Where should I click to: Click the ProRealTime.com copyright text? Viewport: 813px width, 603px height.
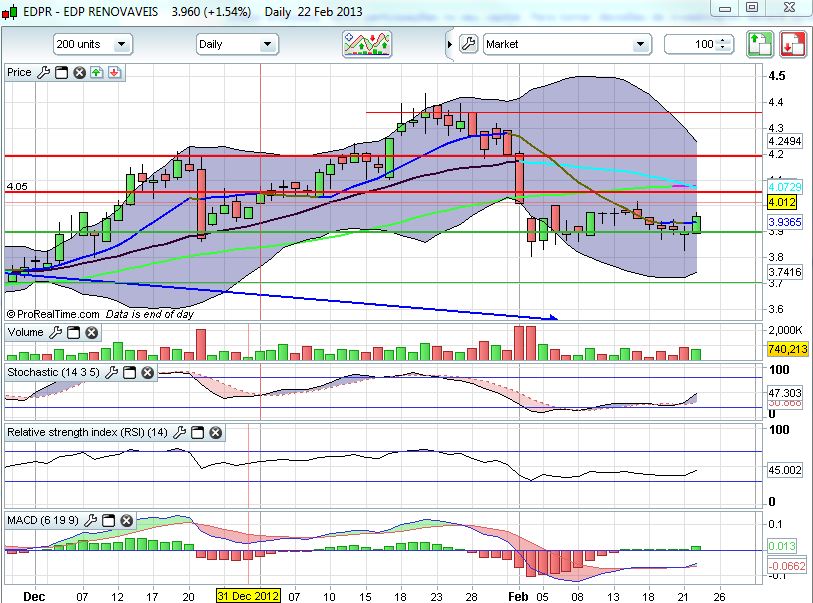[x=53, y=314]
